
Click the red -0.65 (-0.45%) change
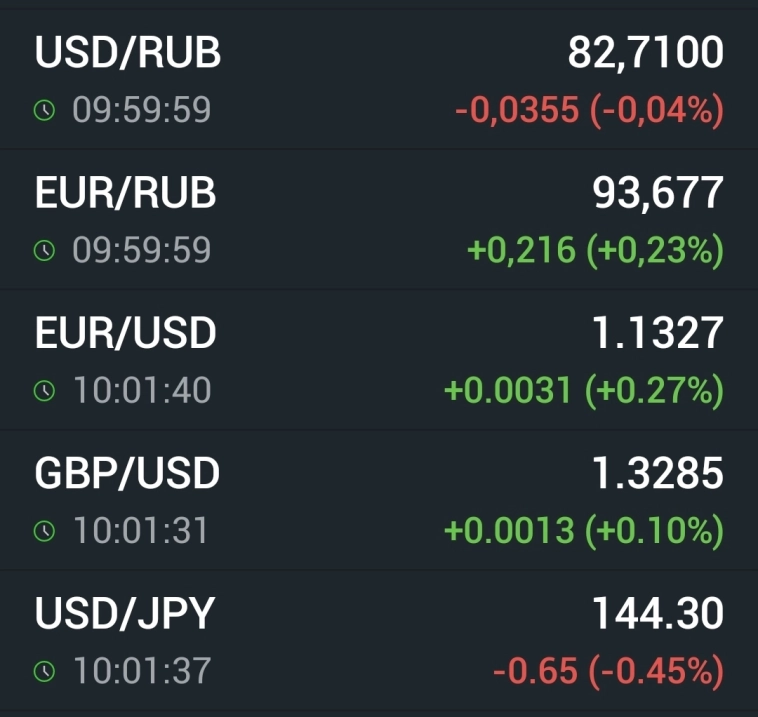pos(607,671)
